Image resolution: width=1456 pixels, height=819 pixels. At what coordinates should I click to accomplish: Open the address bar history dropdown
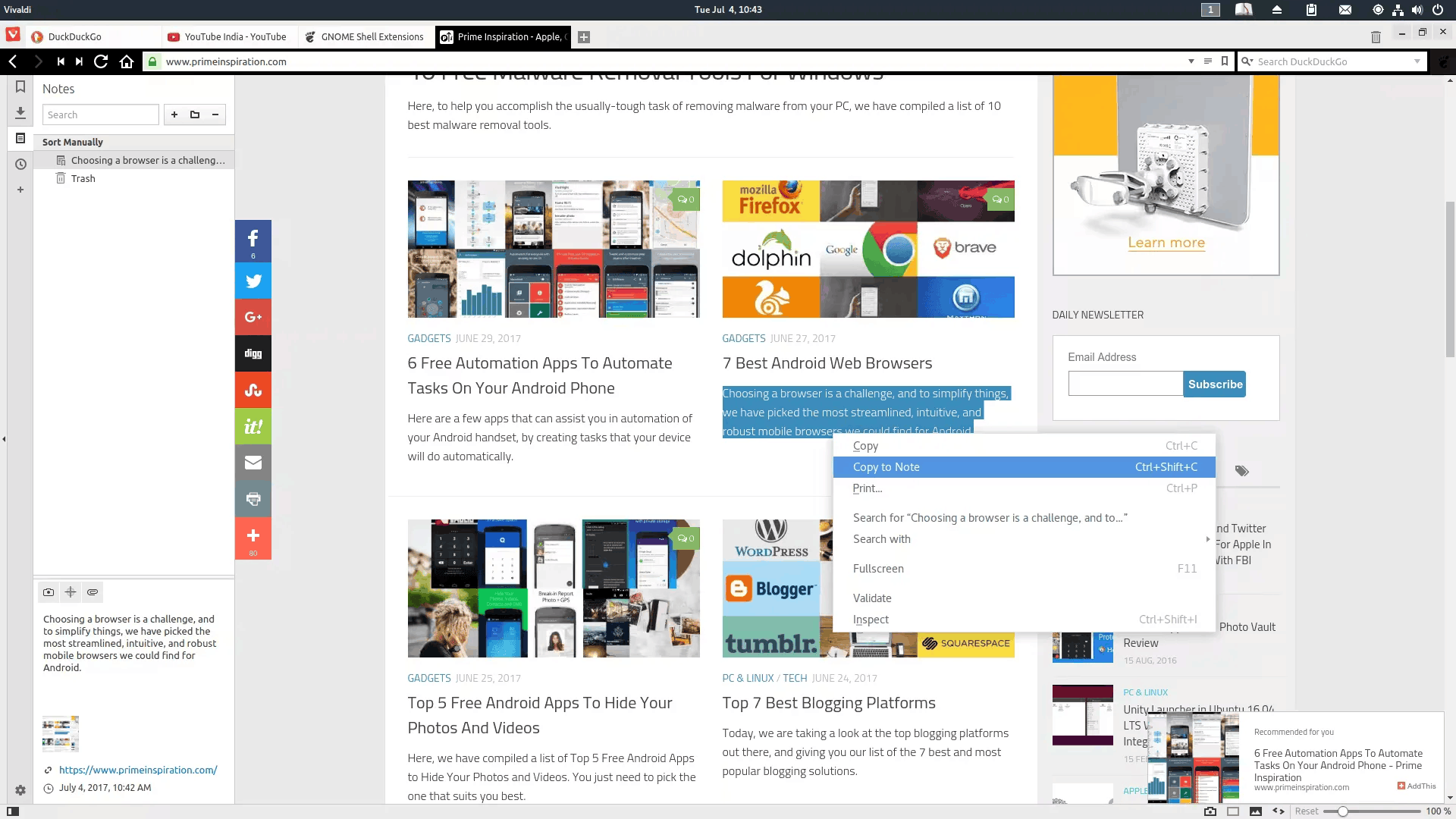coord(1191,61)
